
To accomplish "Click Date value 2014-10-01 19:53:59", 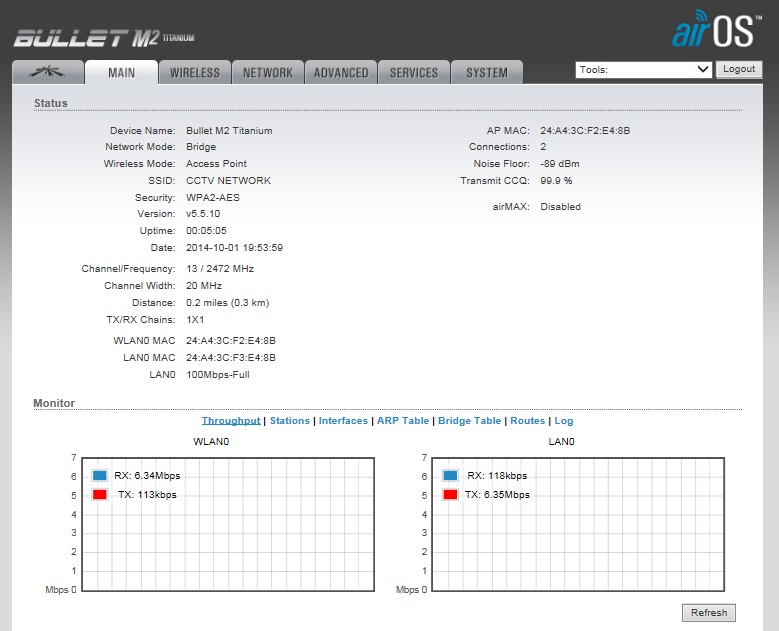I will [234, 247].
